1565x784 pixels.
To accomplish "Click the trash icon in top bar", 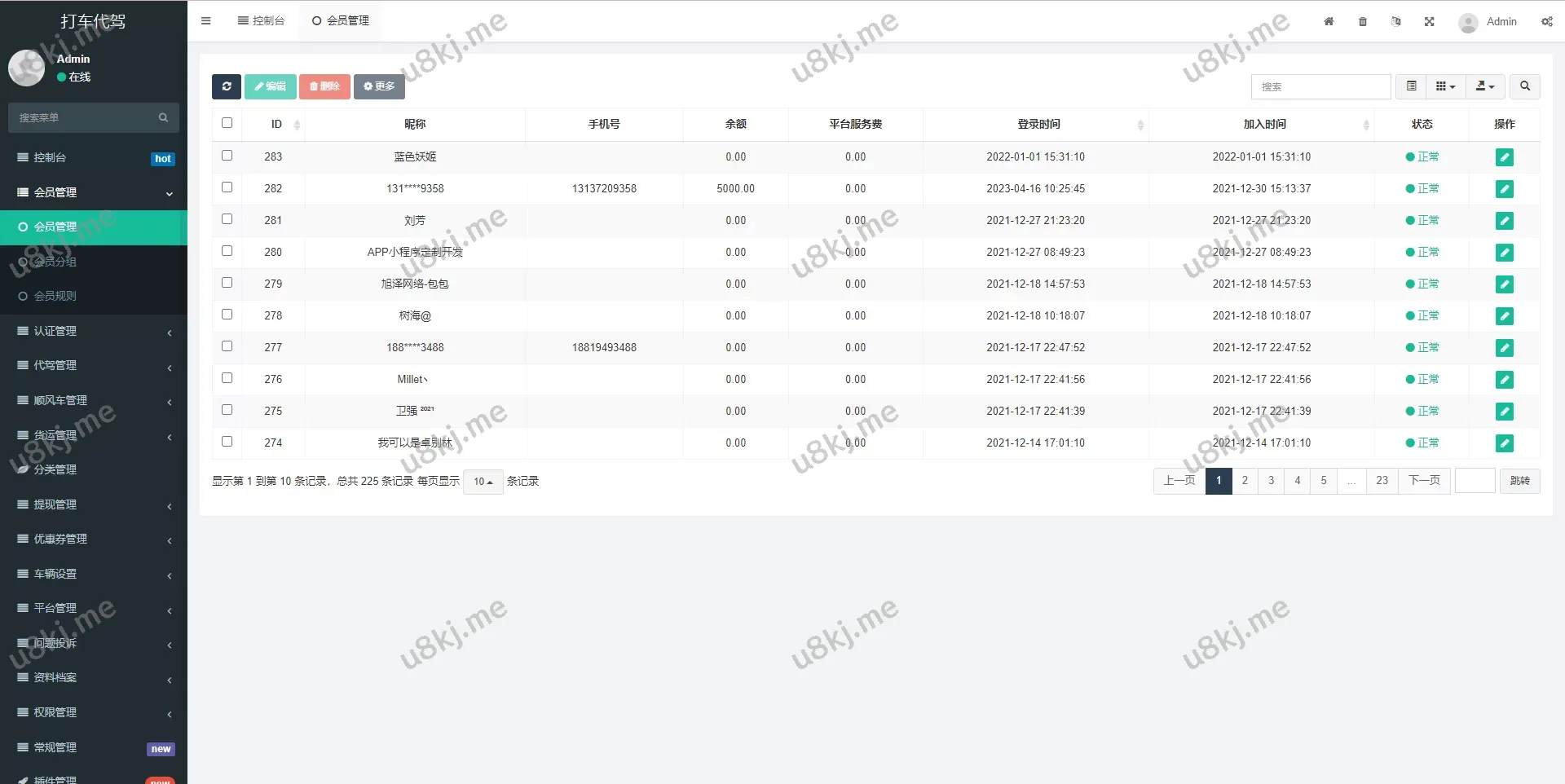I will (1363, 22).
